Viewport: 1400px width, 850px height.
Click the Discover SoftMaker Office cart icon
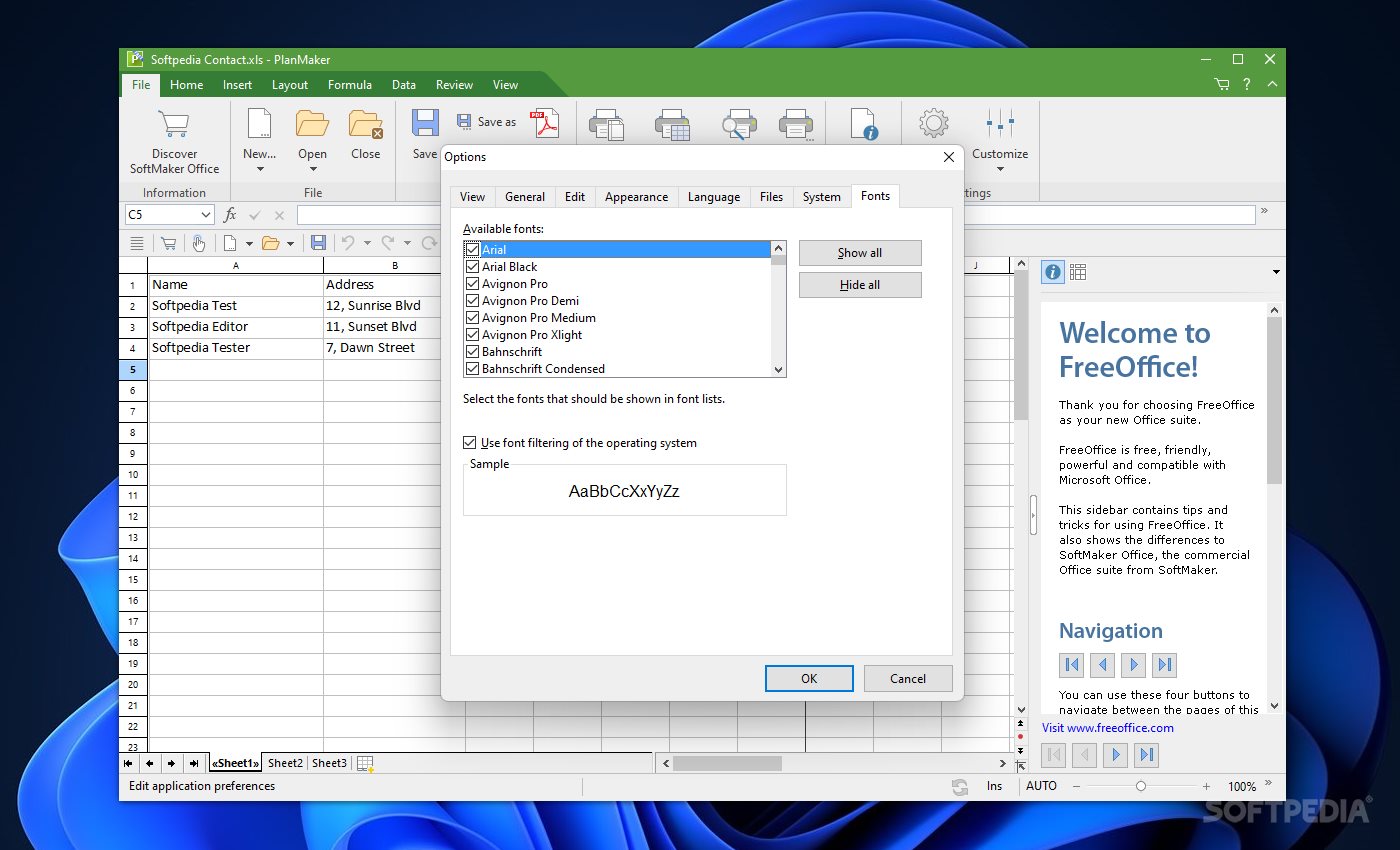174,124
